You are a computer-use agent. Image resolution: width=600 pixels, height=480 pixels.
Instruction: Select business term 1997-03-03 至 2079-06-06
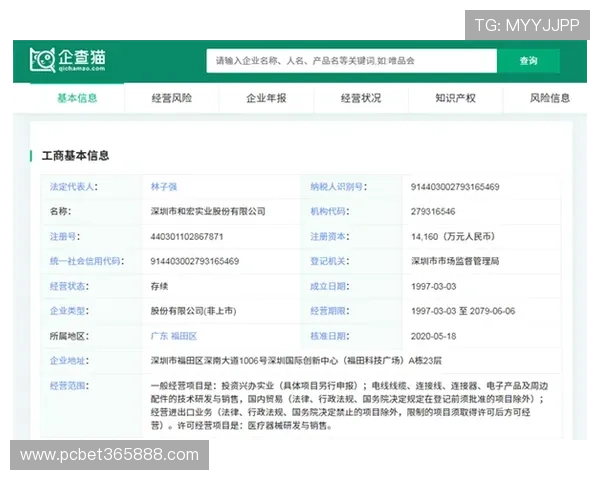click(463, 311)
